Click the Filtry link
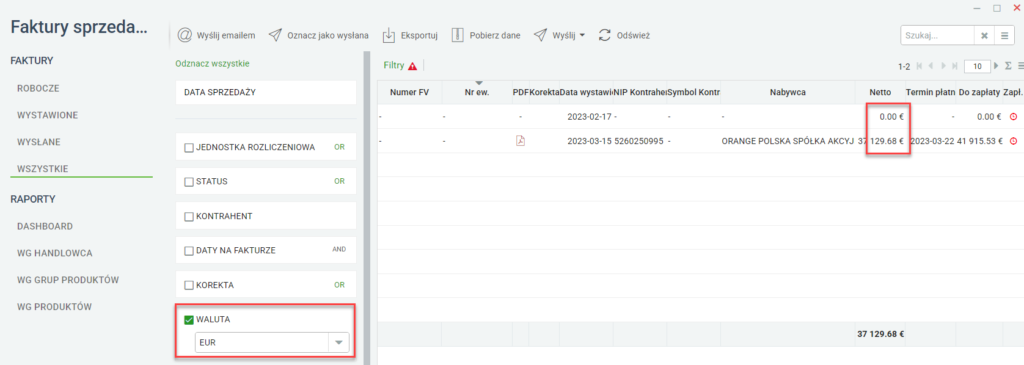This screenshot has height=365, width=1024. point(394,66)
